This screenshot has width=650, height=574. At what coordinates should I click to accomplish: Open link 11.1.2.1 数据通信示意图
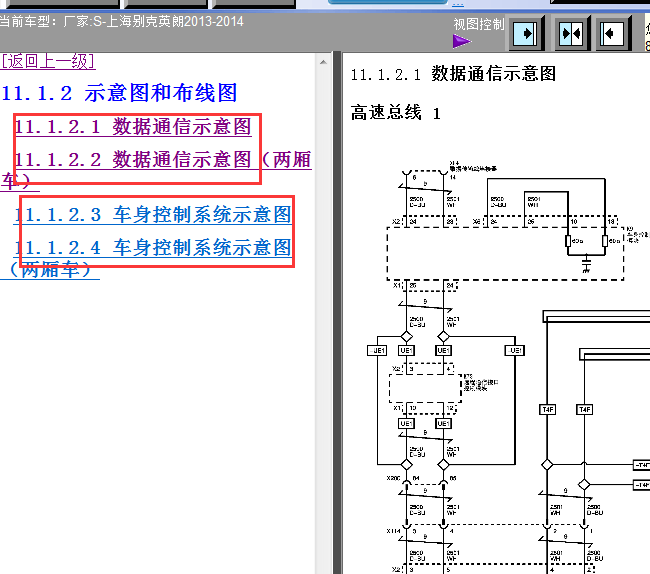click(133, 126)
